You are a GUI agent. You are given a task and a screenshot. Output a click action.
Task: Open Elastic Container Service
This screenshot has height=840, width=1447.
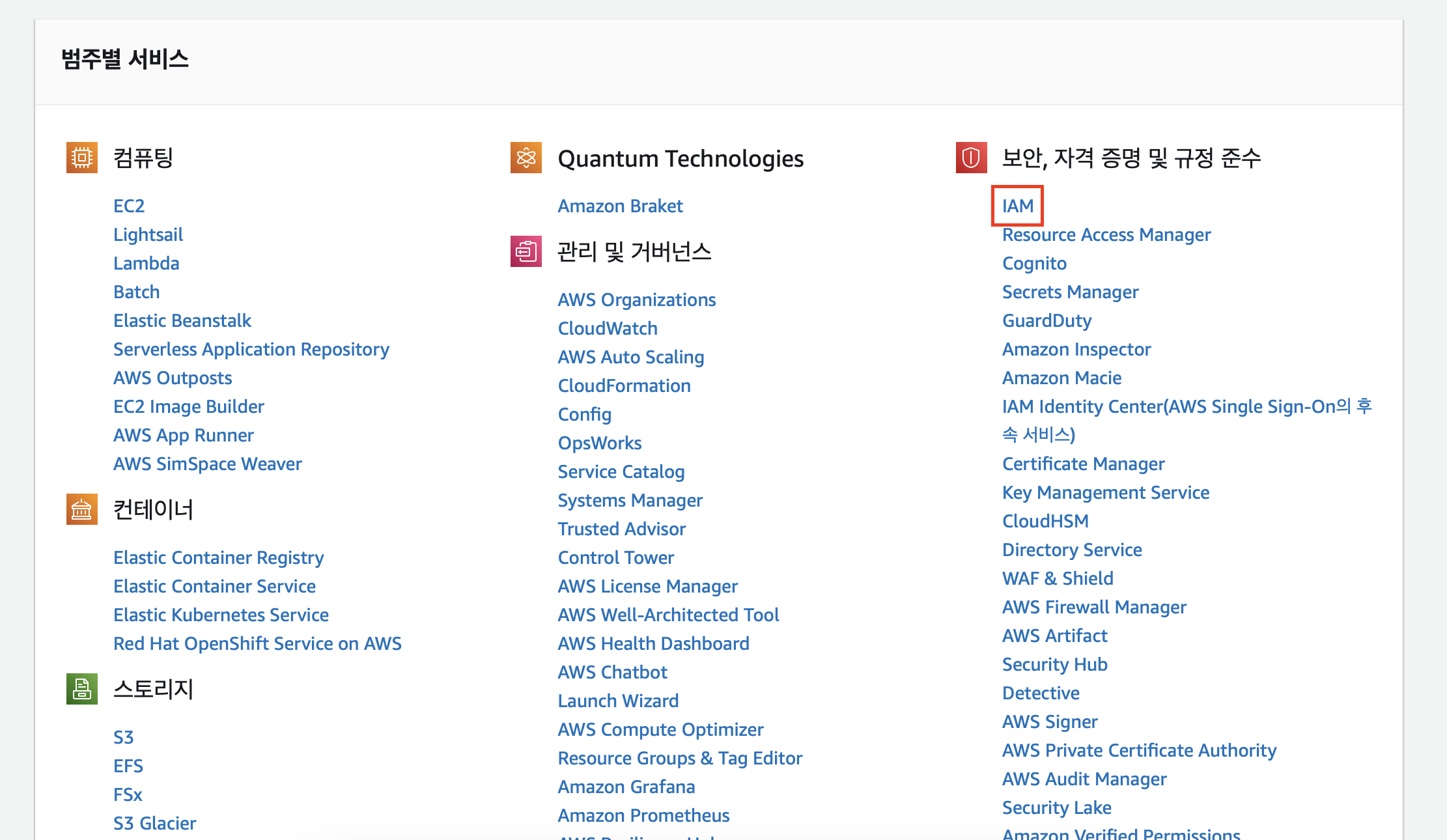click(x=214, y=586)
